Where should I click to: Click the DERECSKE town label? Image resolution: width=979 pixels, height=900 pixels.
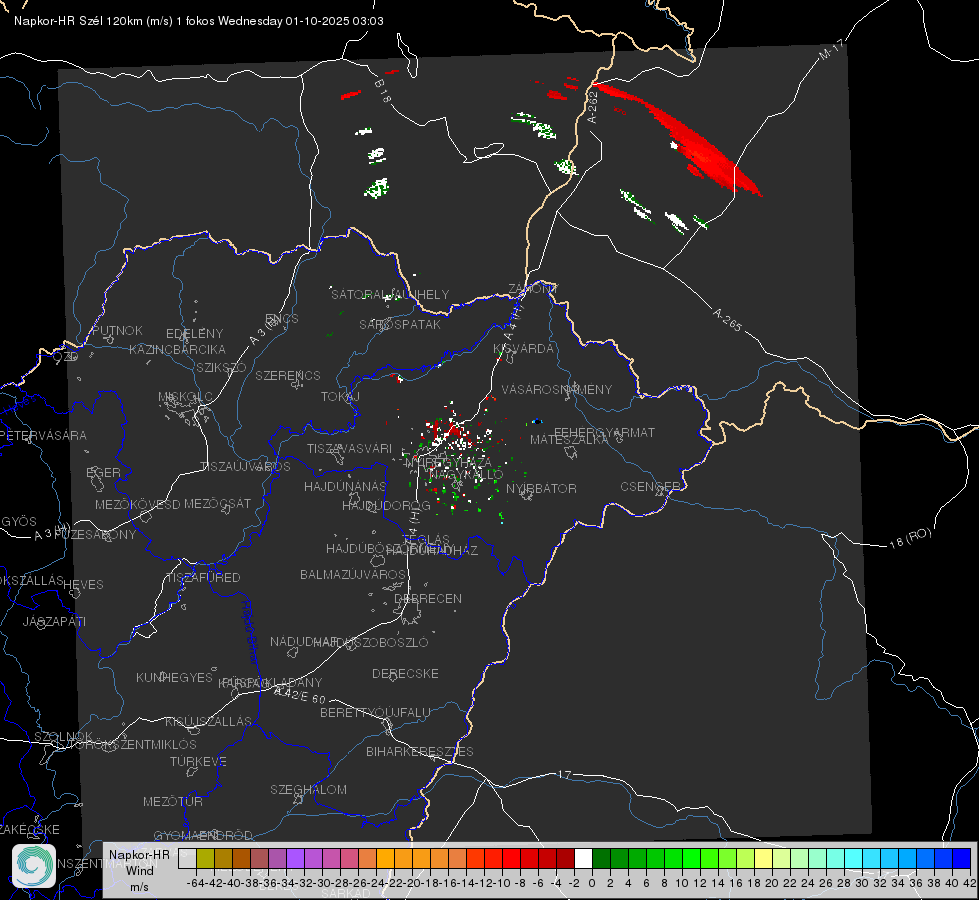point(405,674)
